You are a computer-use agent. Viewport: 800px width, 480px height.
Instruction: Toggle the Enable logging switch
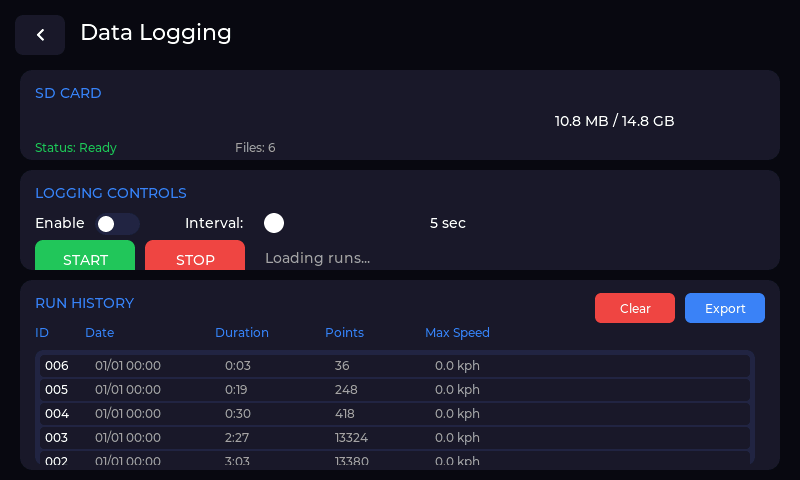[x=117, y=223]
